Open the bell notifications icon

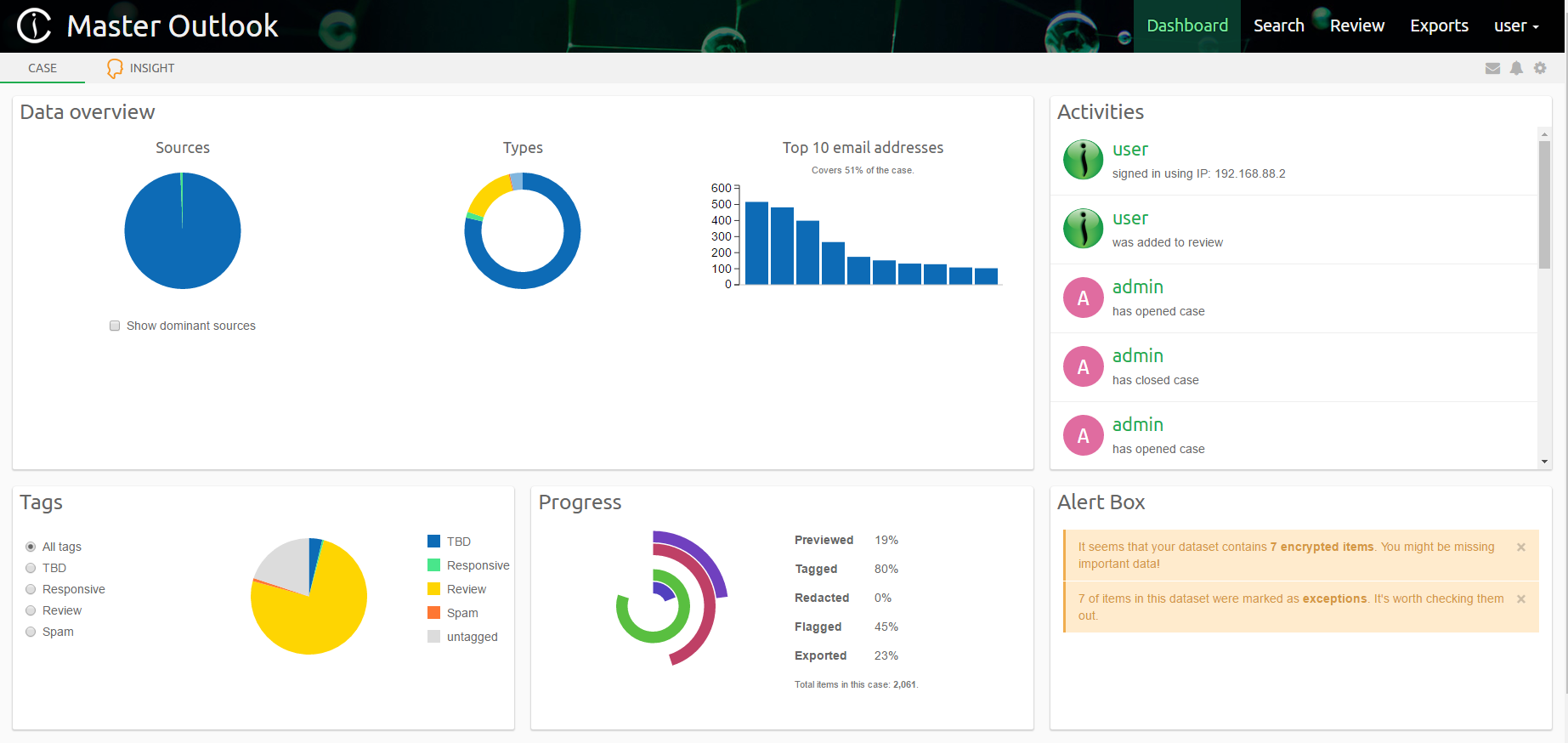click(x=1516, y=68)
